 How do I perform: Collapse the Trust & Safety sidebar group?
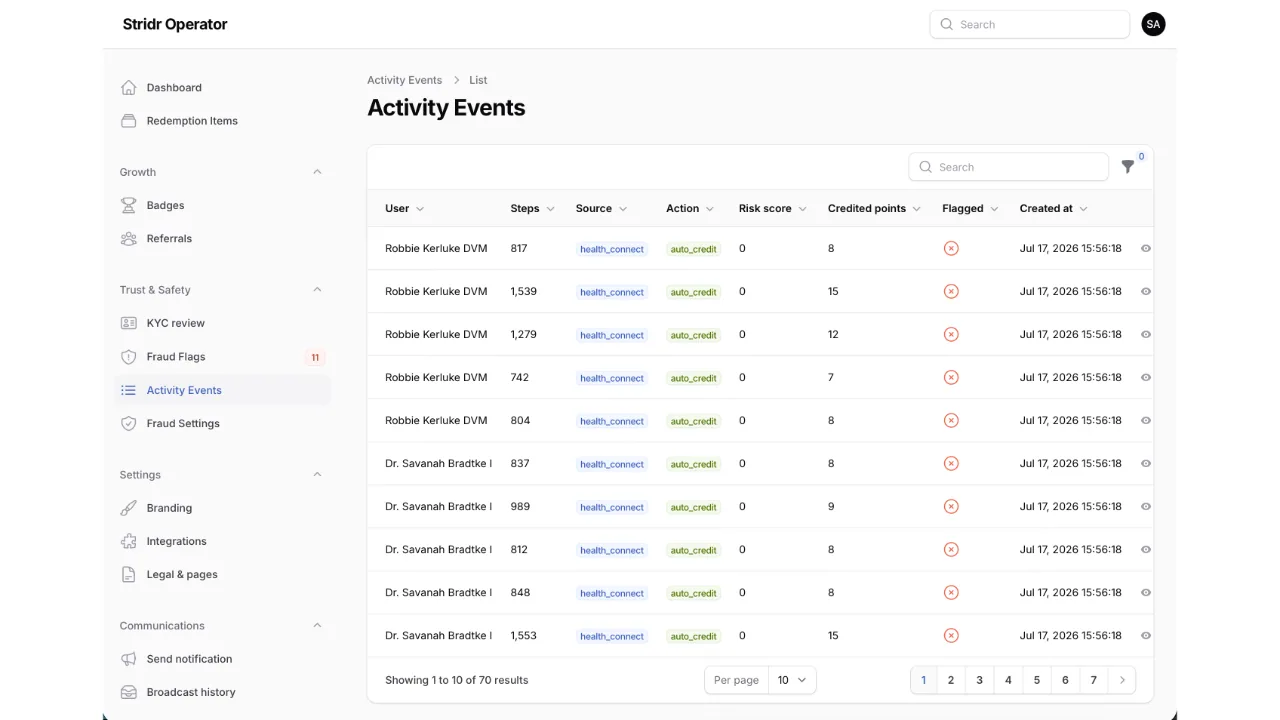click(x=317, y=290)
